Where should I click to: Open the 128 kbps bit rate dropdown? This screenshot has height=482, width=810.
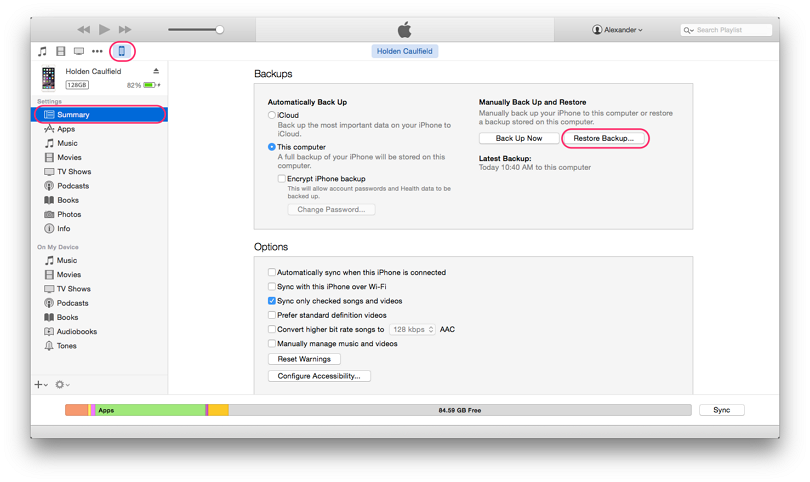[x=412, y=329]
